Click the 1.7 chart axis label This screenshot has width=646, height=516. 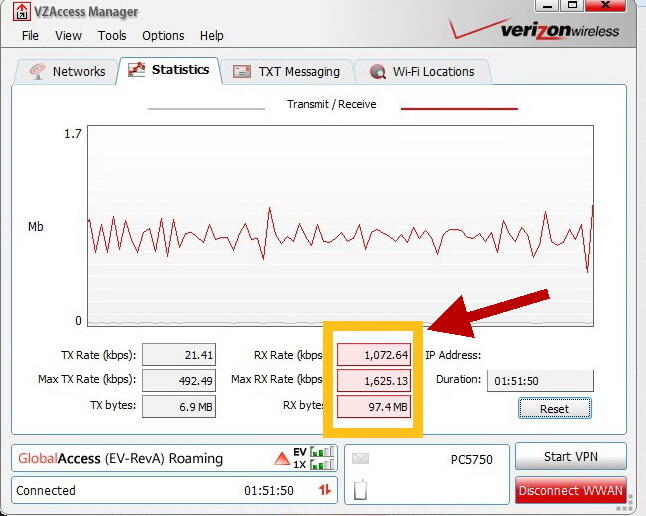click(73, 134)
